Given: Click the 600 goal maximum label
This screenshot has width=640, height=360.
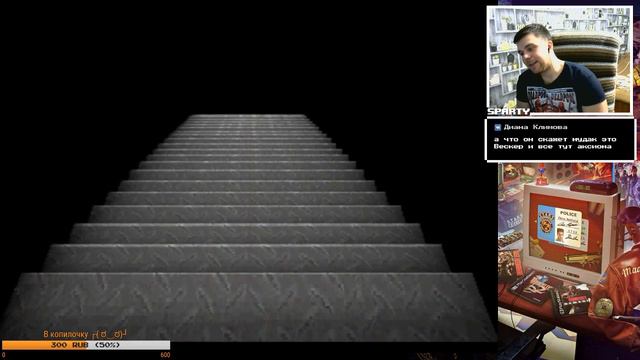Looking at the screenshot, I should pyautogui.click(x=165, y=355).
